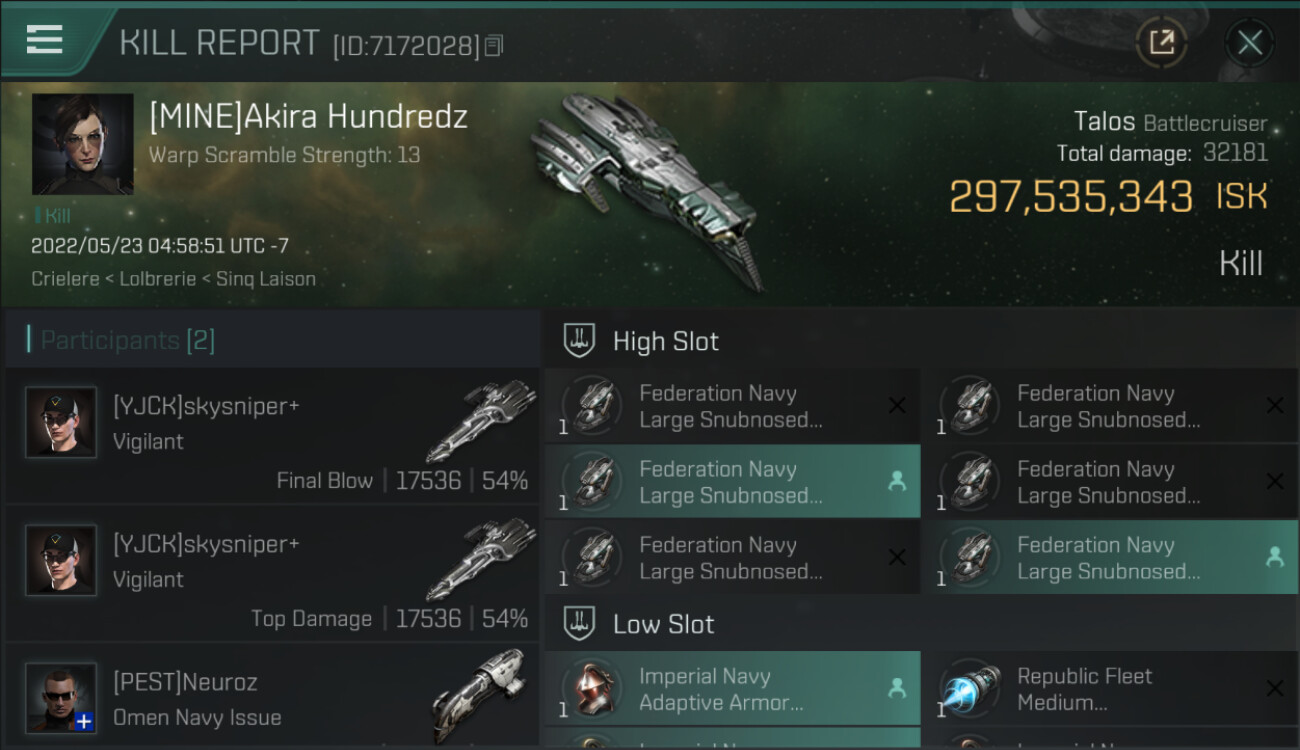Image resolution: width=1300 pixels, height=750 pixels.
Task: Open Akira Hundredz pilot portrait
Action: point(82,144)
